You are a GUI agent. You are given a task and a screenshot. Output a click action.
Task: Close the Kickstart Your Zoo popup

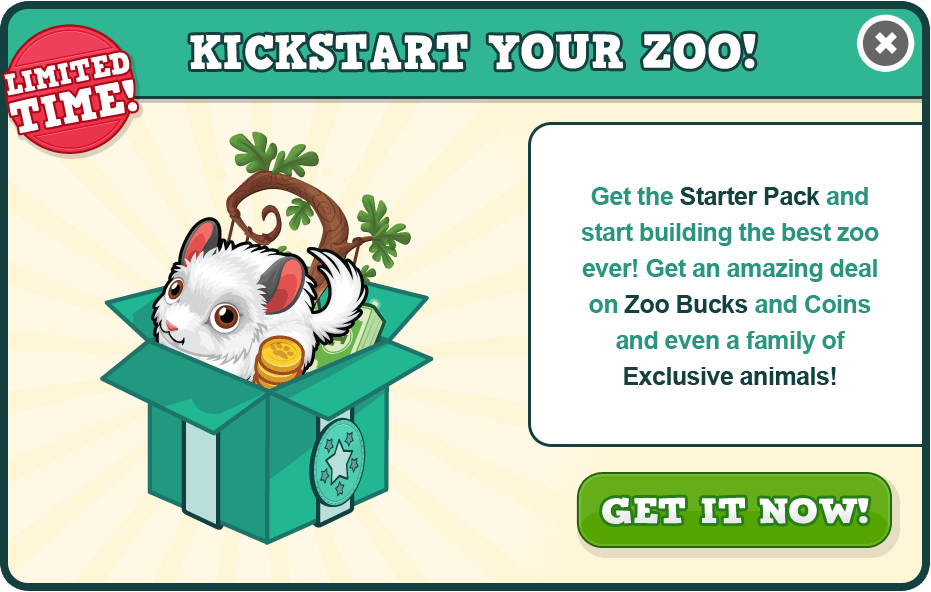885,43
